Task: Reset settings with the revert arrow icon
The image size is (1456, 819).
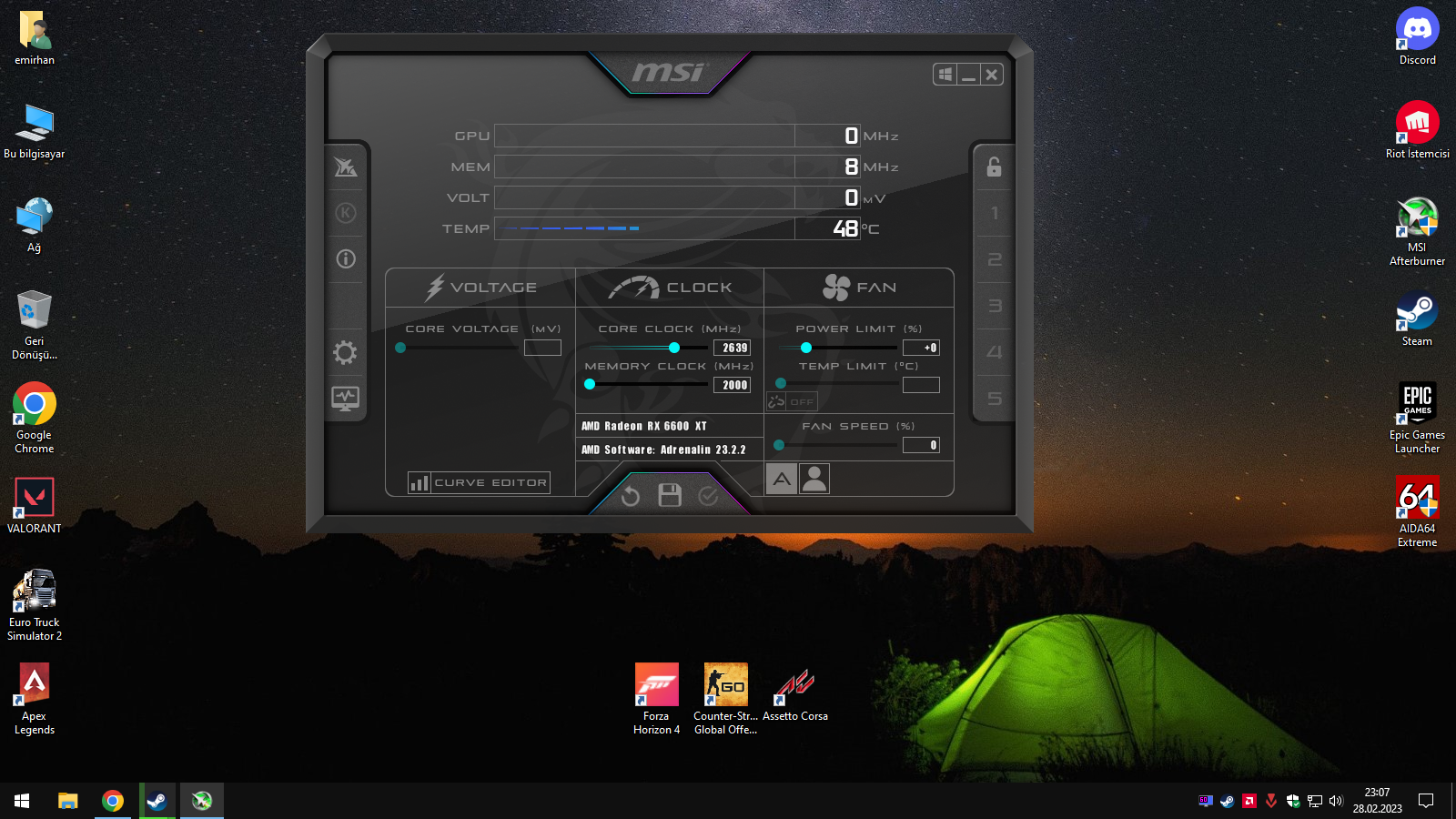Action: (630, 496)
